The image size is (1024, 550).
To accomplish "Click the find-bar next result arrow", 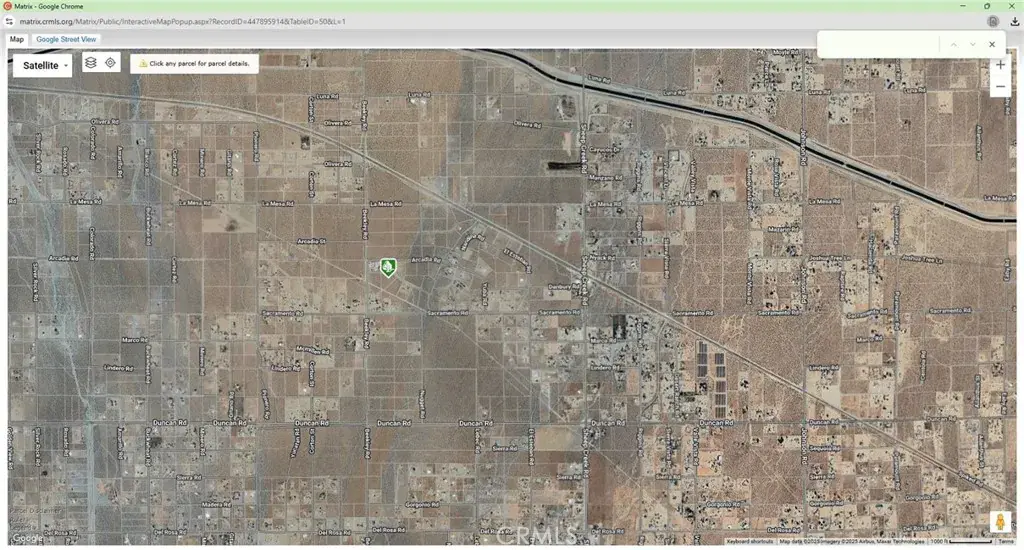I will pos(972,44).
